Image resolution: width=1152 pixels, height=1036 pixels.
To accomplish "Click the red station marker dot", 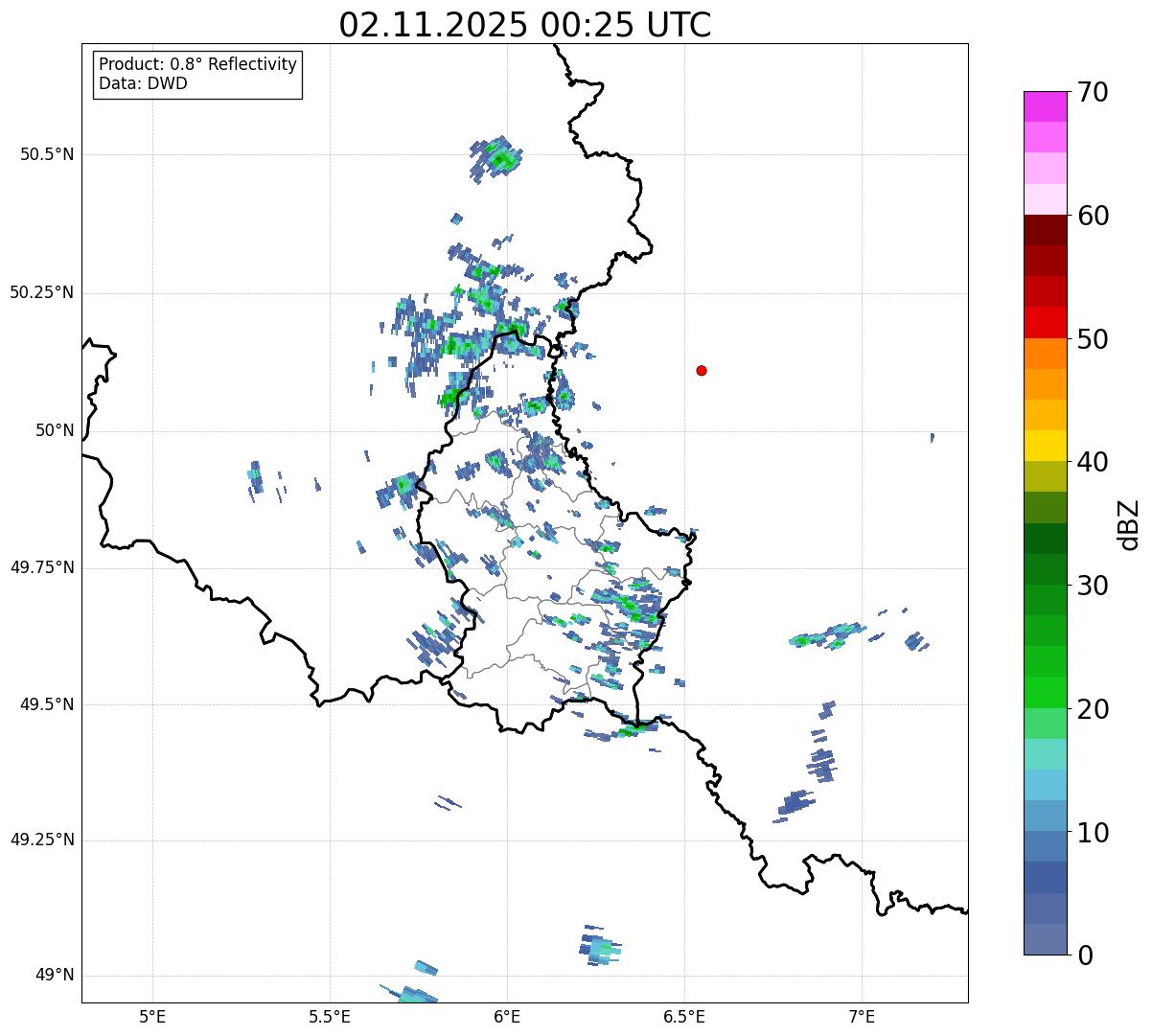I will point(702,370).
